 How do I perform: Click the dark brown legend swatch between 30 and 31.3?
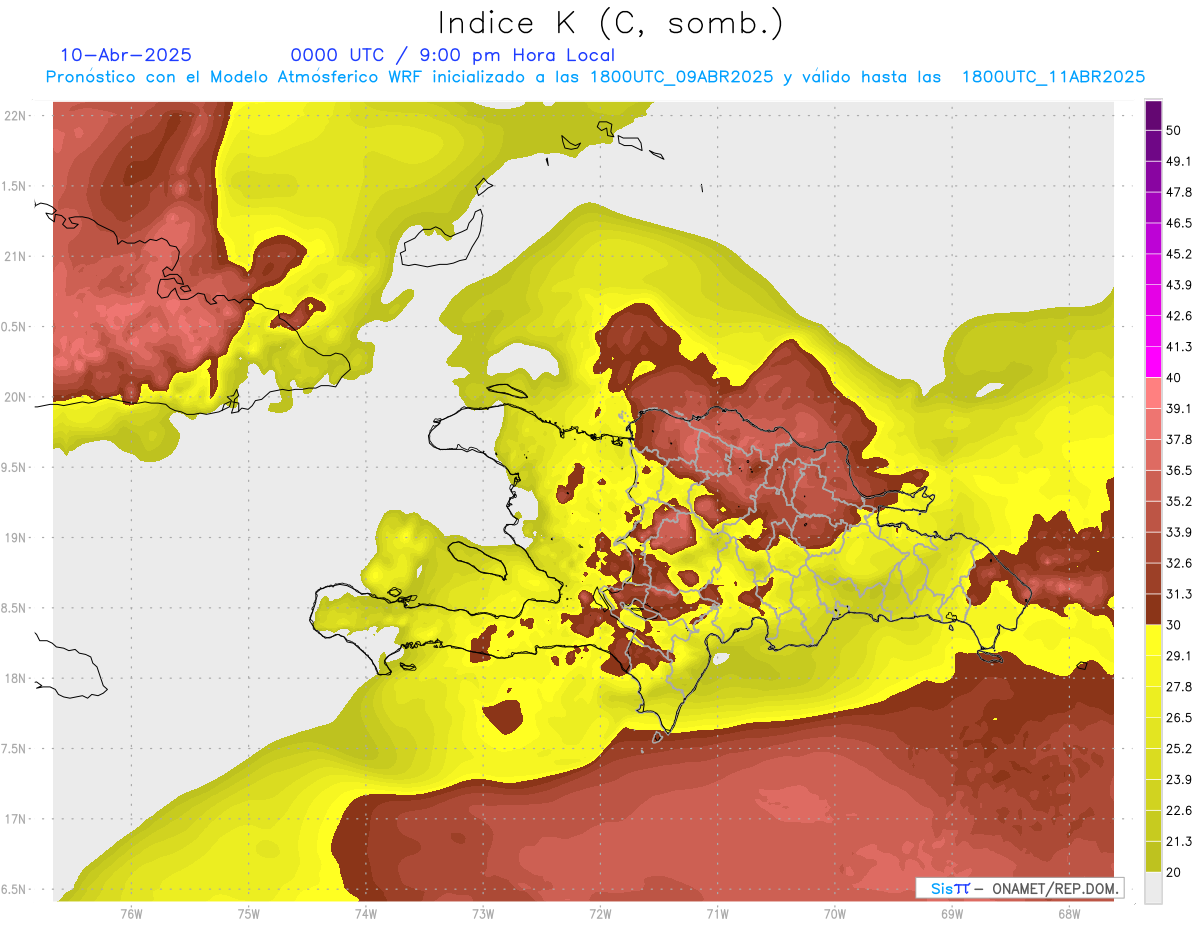[x=1153, y=609]
